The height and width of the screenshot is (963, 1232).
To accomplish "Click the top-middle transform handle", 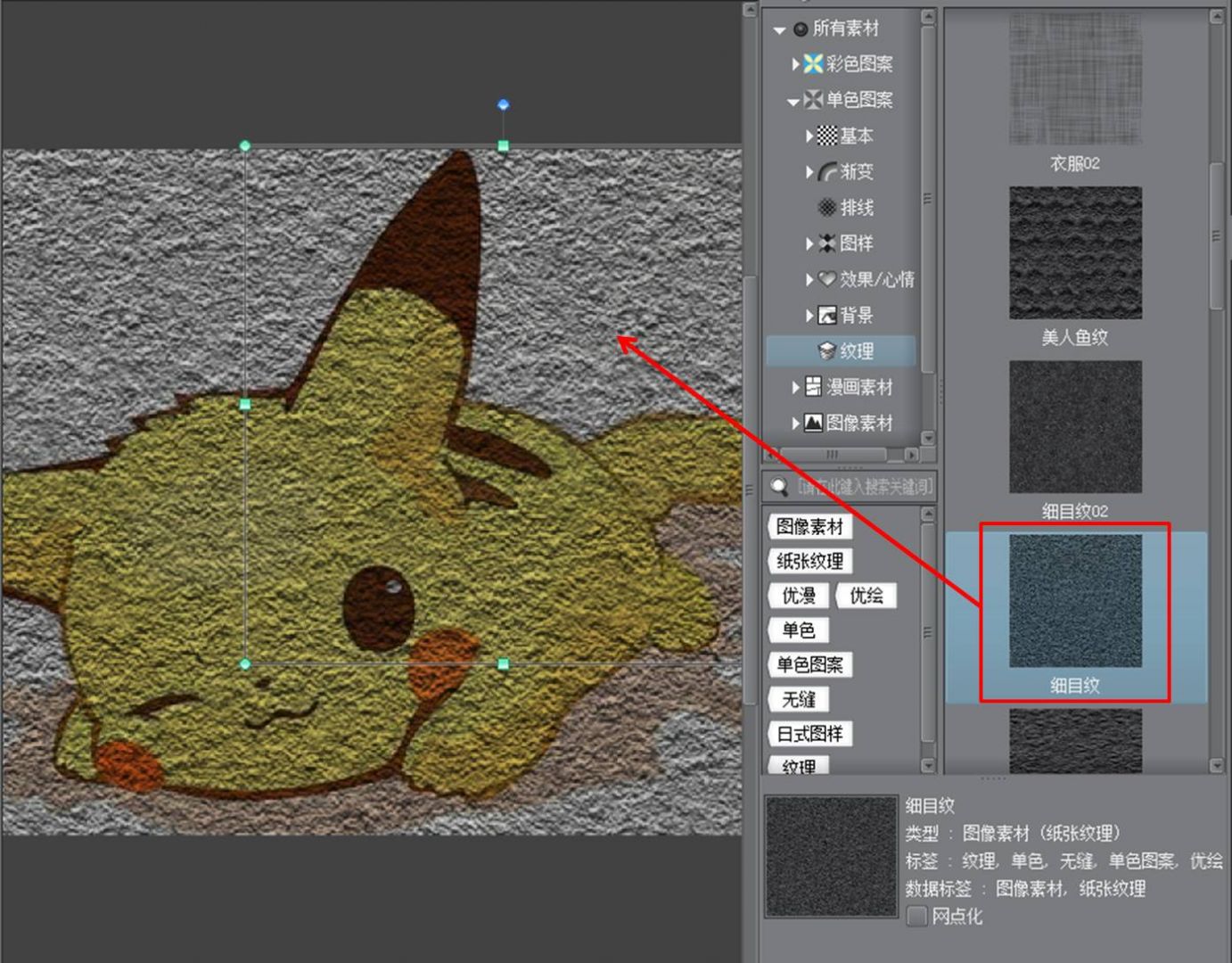I will click(504, 145).
